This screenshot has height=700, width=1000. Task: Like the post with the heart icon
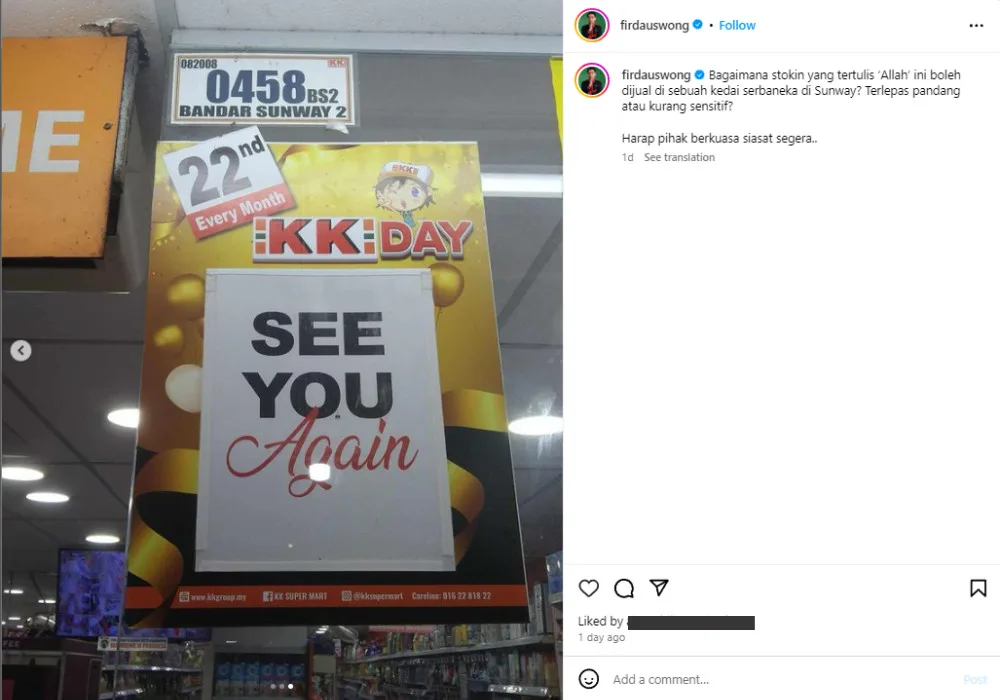pos(588,588)
